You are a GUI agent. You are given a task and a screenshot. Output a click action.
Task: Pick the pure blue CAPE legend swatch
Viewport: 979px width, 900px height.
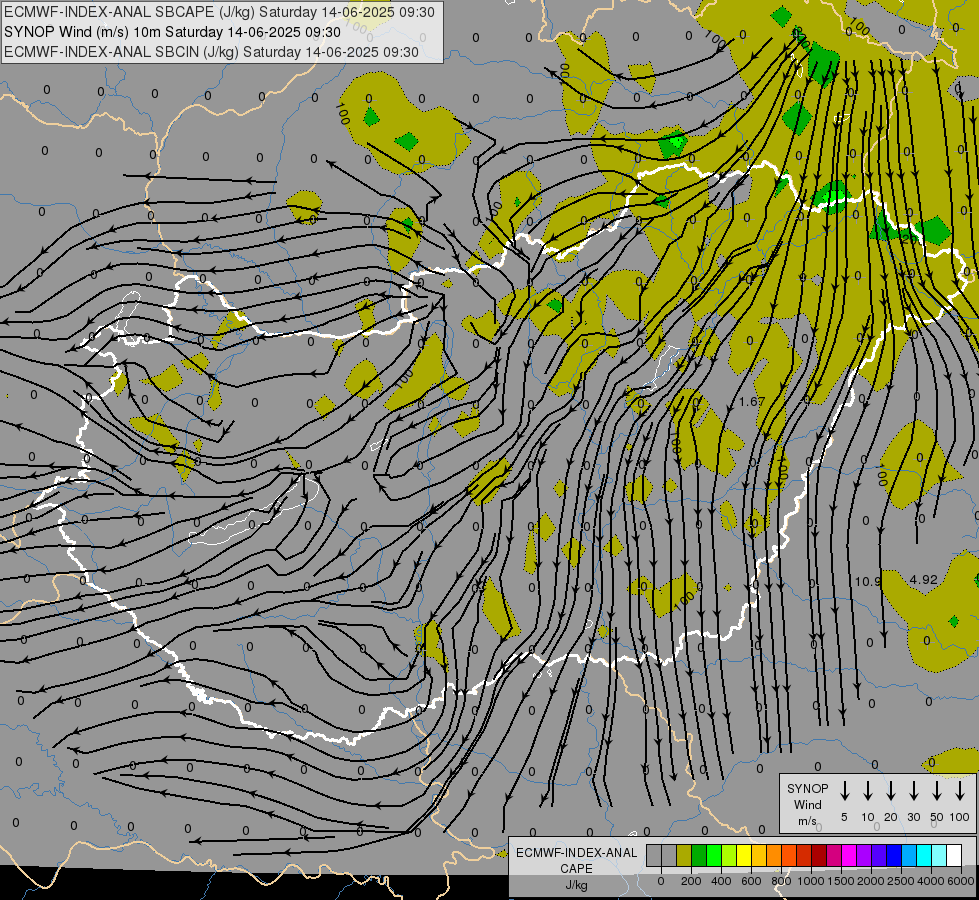click(x=894, y=856)
